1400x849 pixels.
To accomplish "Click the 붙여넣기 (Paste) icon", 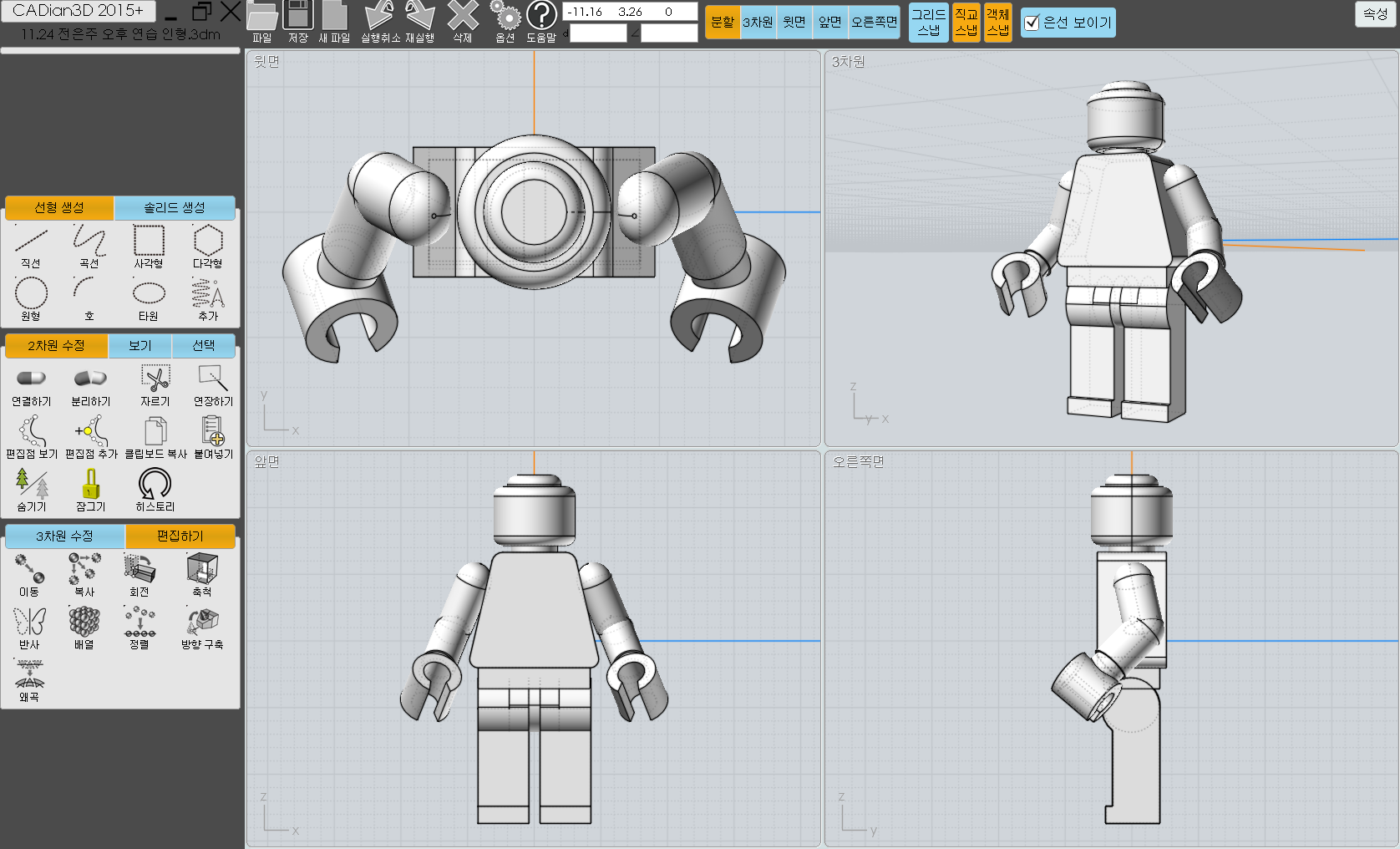I will pos(213,431).
